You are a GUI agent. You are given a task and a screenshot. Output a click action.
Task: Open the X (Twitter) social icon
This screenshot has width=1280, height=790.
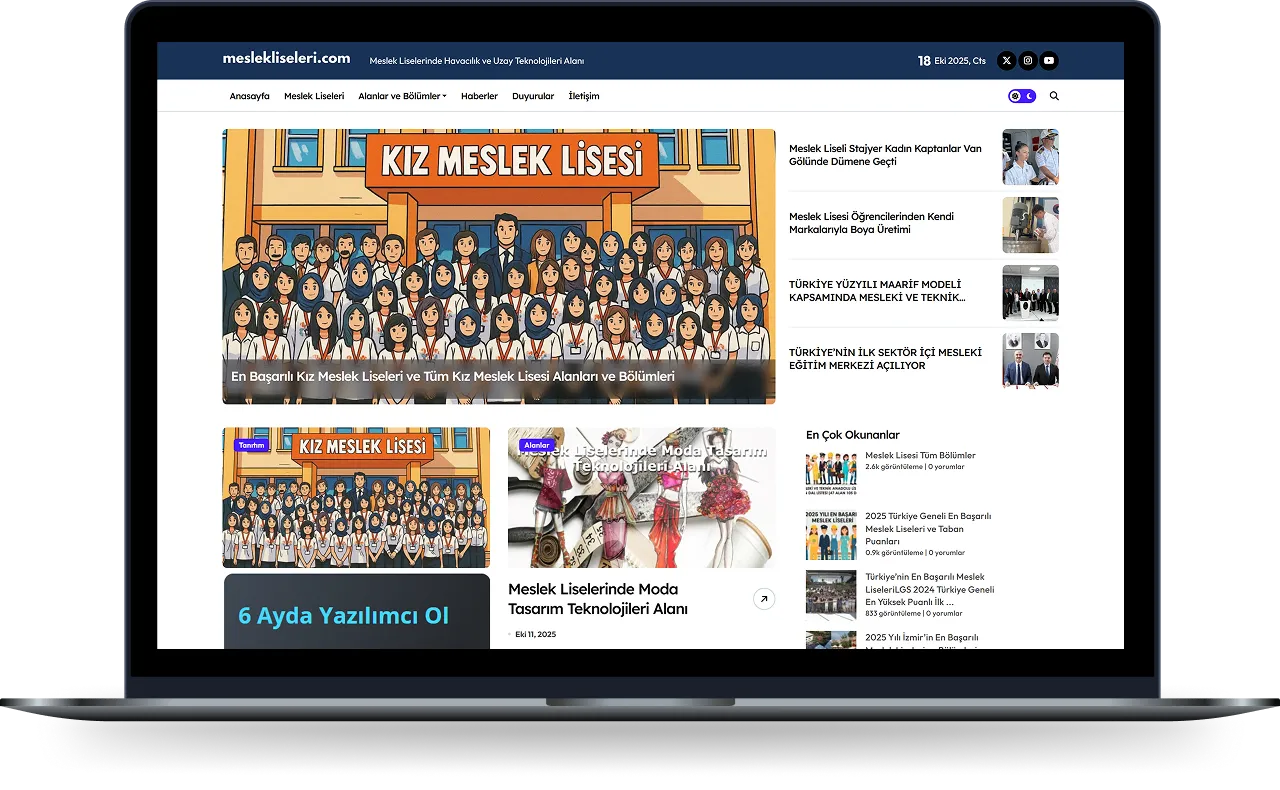point(1006,61)
